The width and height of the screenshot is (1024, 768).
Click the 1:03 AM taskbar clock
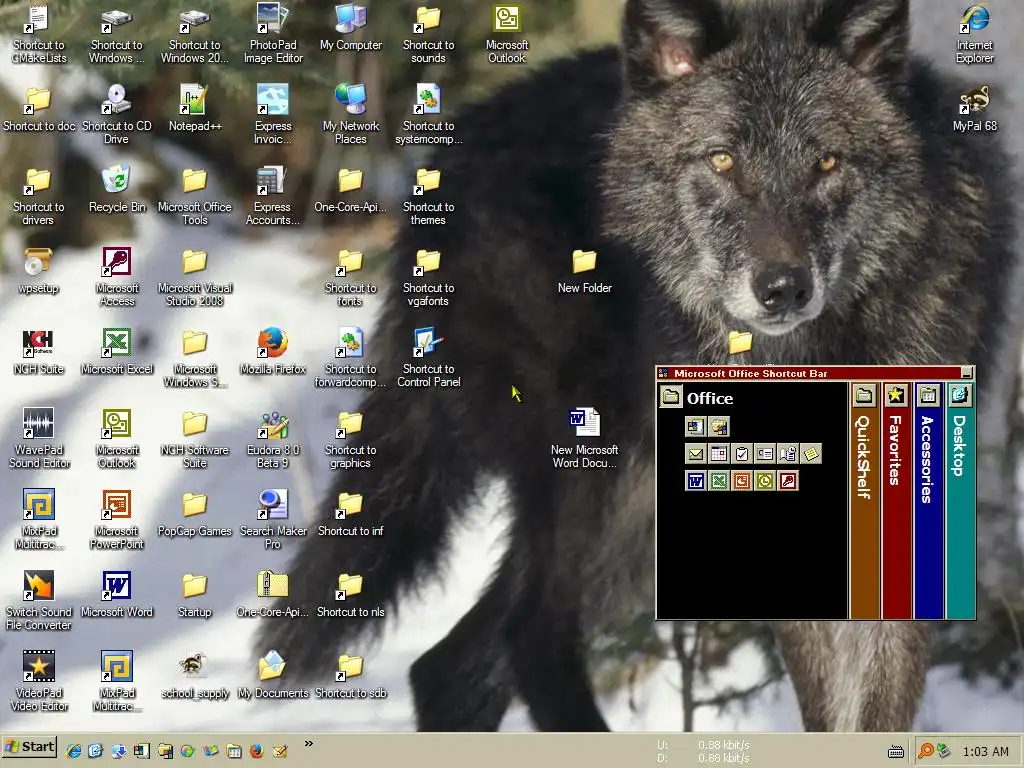[x=986, y=752]
